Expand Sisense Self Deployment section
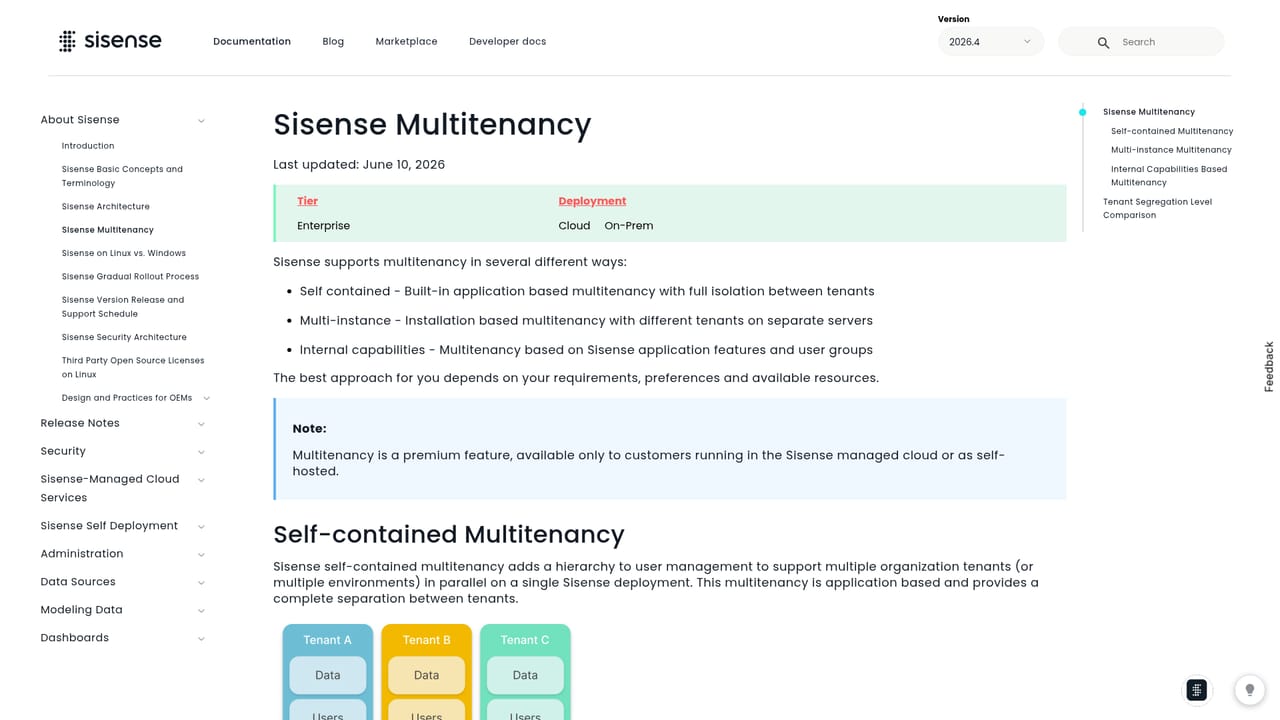 pyautogui.click(x=201, y=527)
